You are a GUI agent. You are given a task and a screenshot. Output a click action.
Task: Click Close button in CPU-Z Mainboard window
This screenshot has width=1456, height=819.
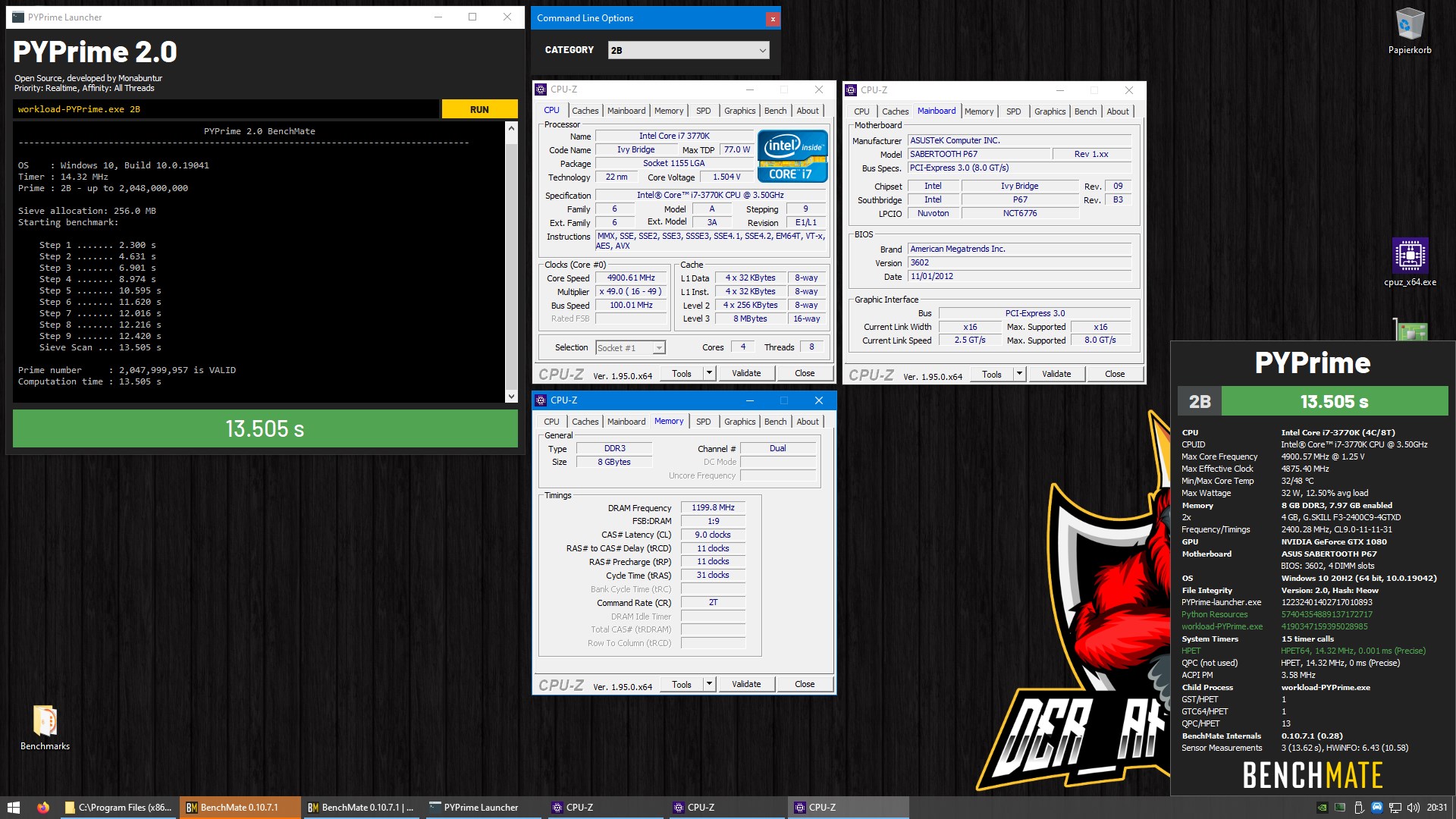pos(1115,374)
